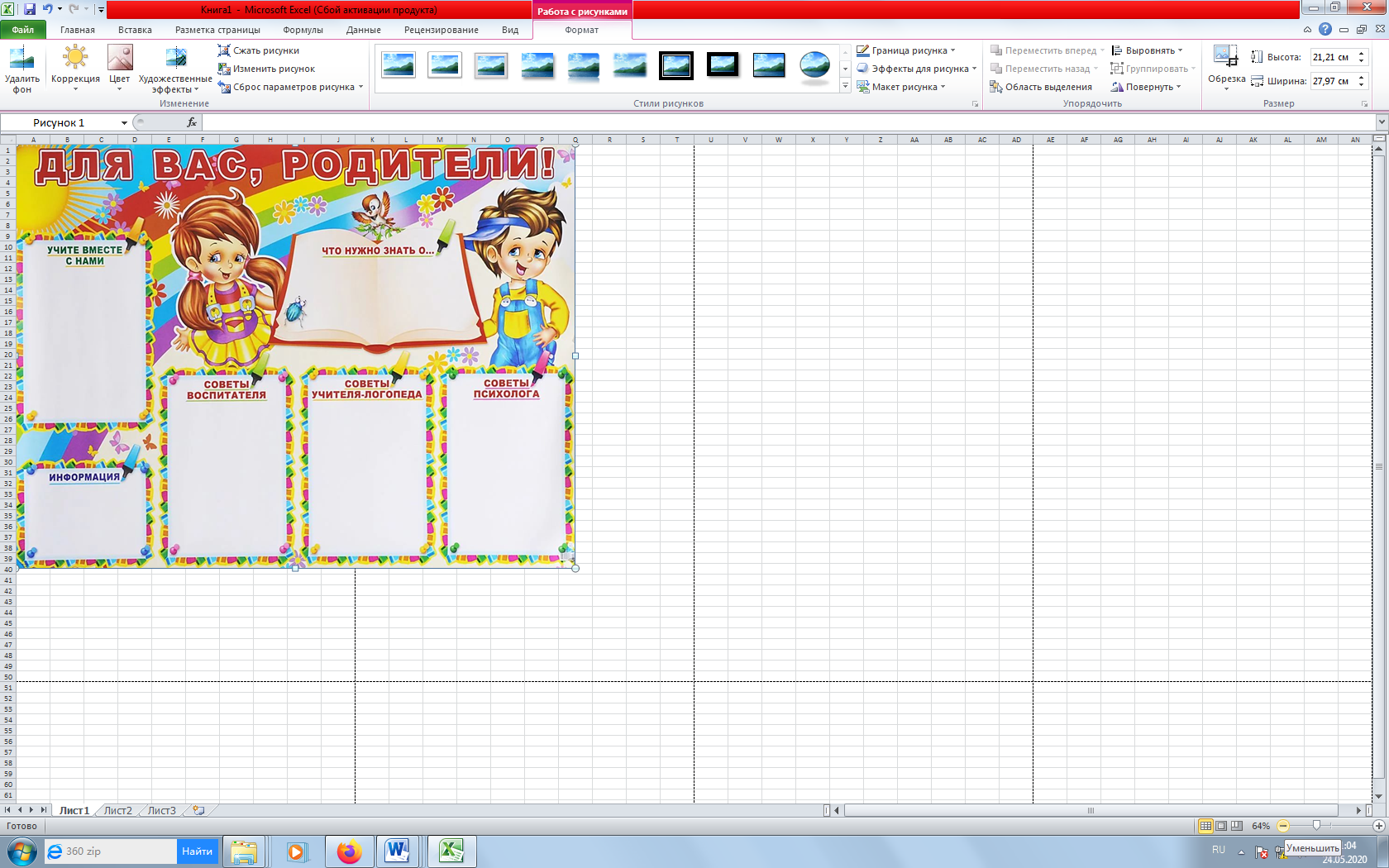Screen dimensions: 1389x868
Task: Open File Explorer from the taskbar
Action: pyautogui.click(x=244, y=851)
